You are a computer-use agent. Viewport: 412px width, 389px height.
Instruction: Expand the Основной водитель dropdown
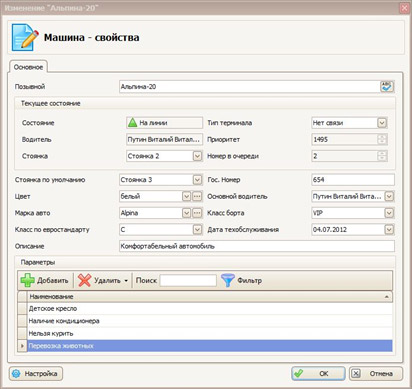coord(389,196)
